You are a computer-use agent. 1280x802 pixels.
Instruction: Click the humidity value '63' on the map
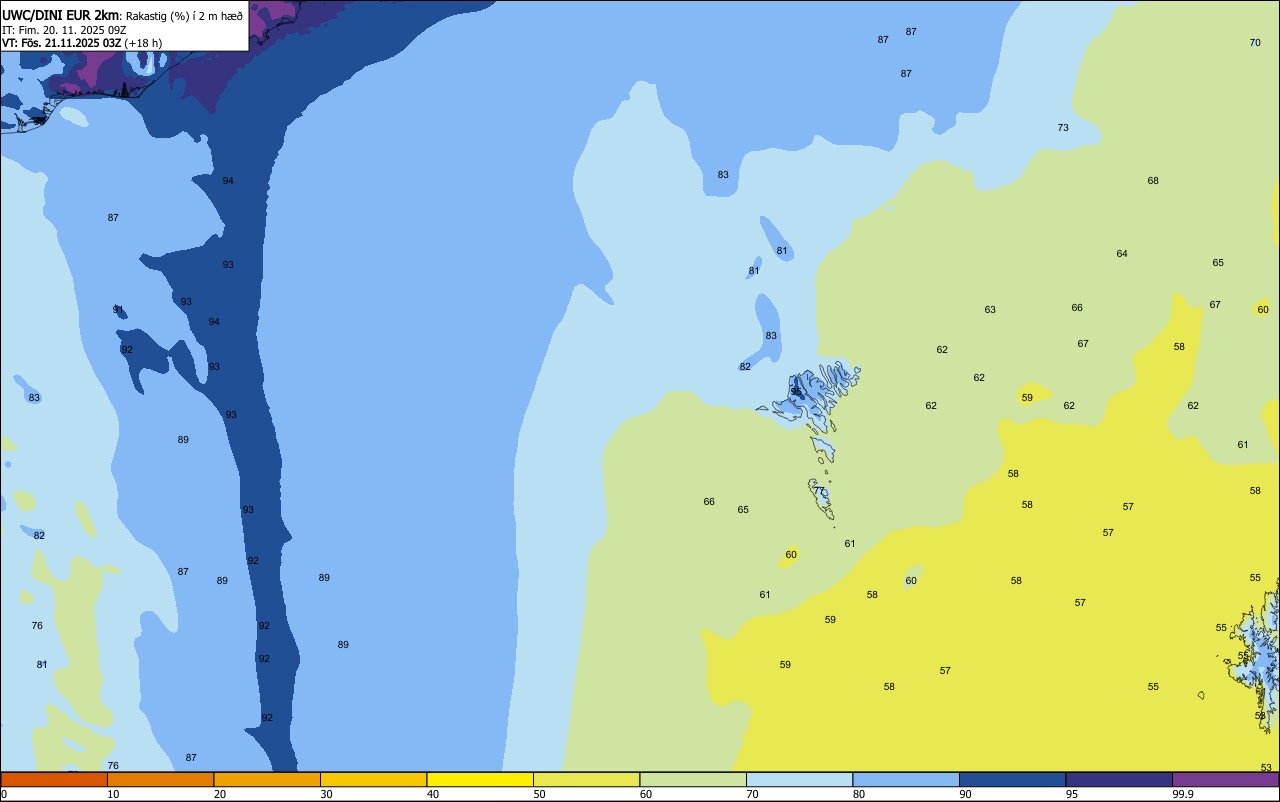point(990,310)
